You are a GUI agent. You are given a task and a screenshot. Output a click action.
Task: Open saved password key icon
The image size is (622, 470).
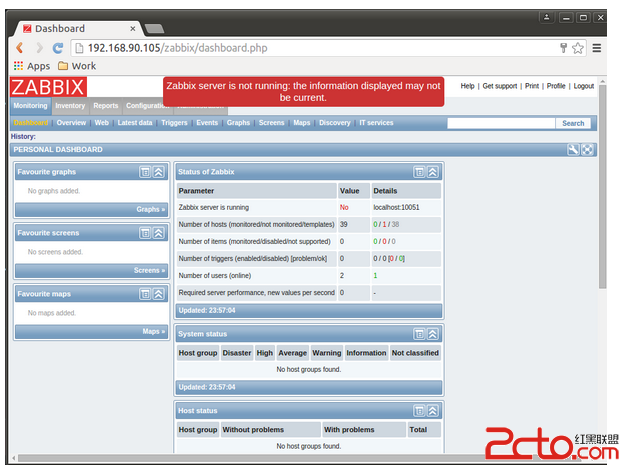[x=563, y=48]
